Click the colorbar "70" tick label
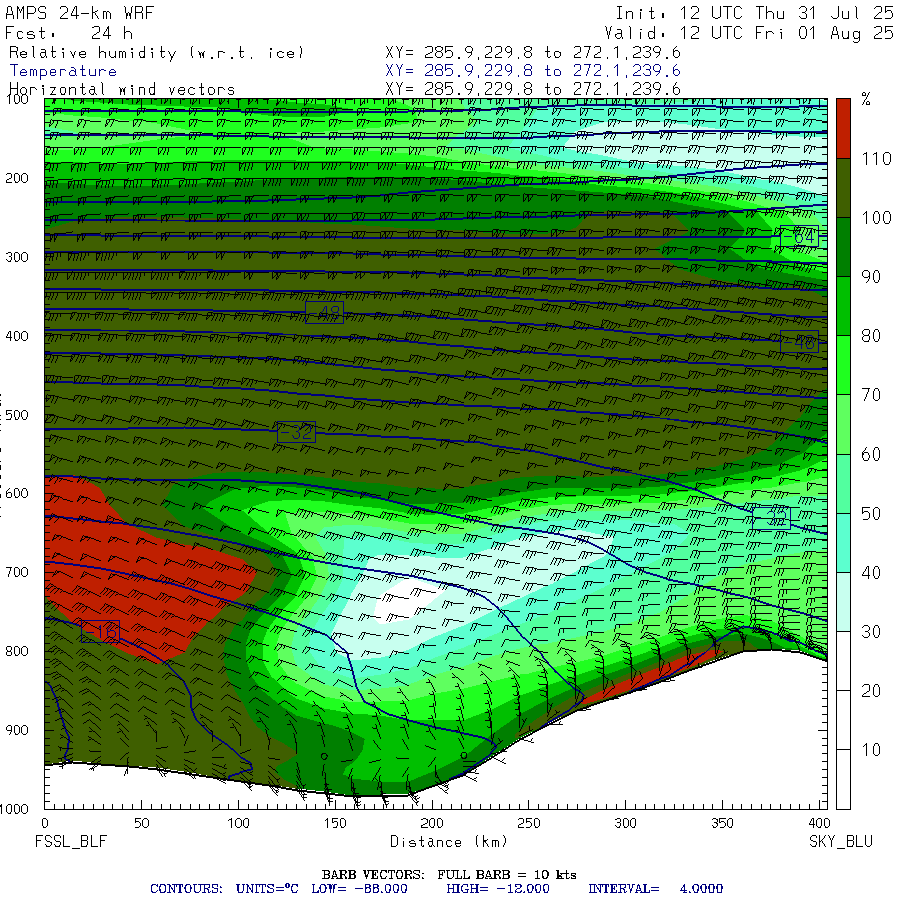 [x=871, y=395]
